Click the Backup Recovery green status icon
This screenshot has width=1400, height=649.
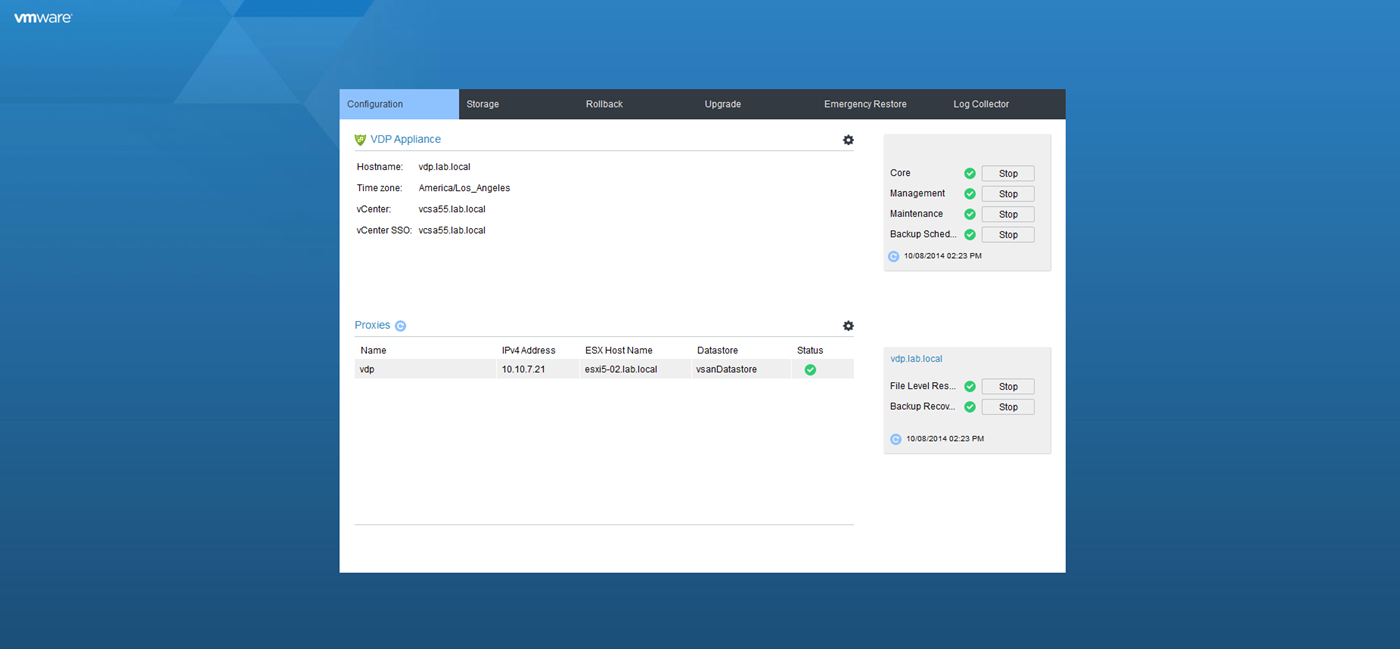970,407
